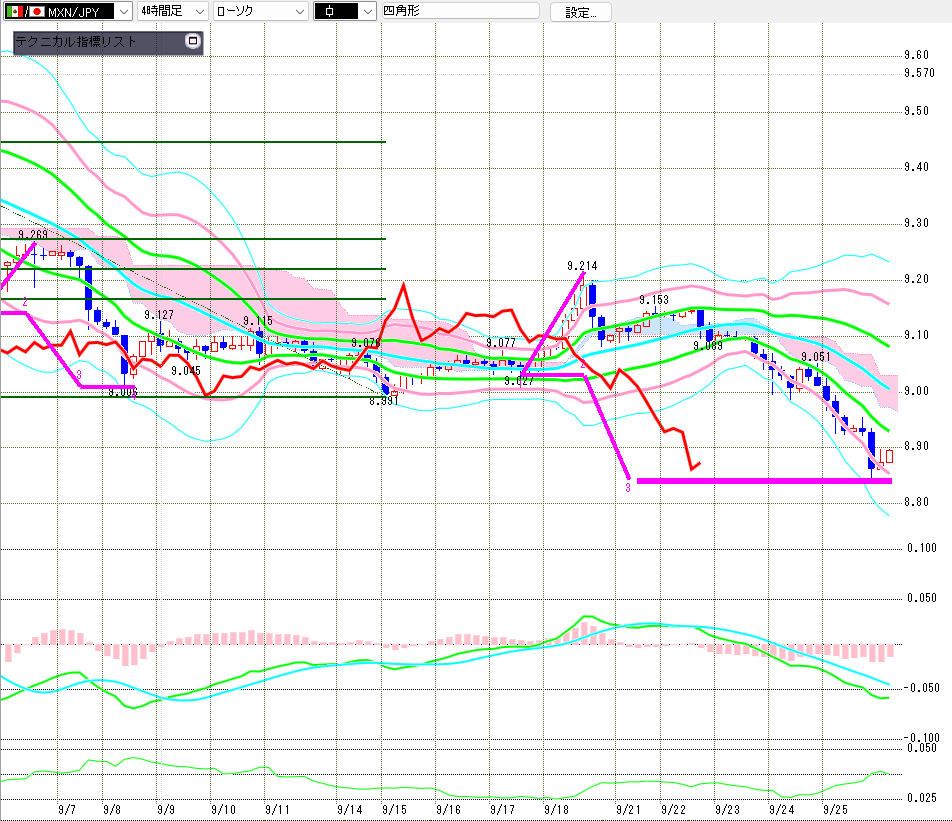The image size is (952, 821).
Task: Click the 9.127 price annotation
Action: click(159, 315)
